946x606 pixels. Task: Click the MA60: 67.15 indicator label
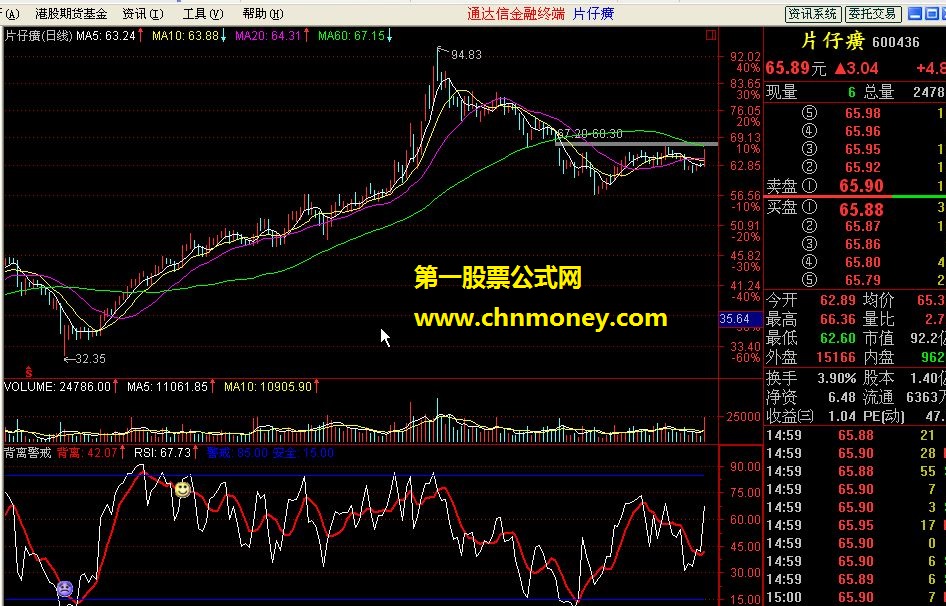351,36
